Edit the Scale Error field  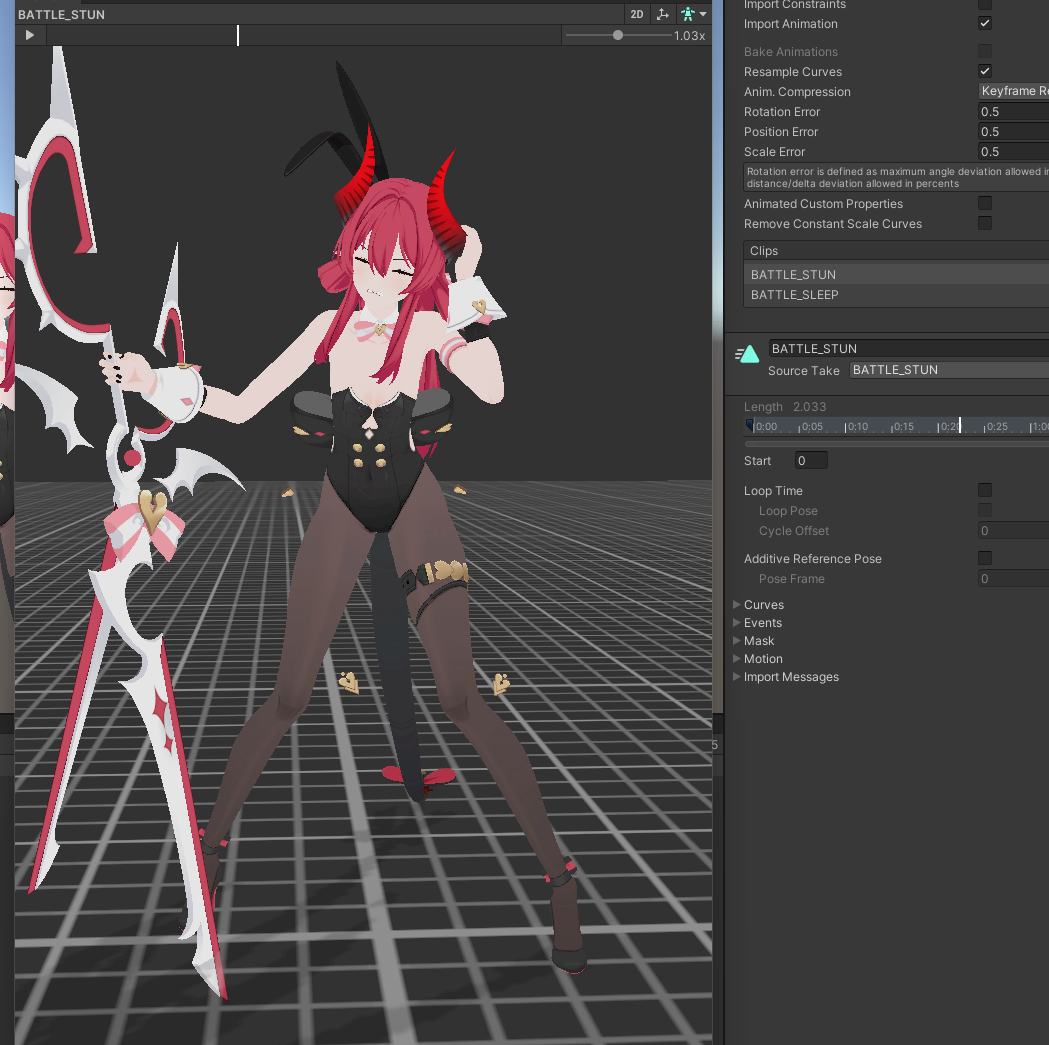(1014, 152)
